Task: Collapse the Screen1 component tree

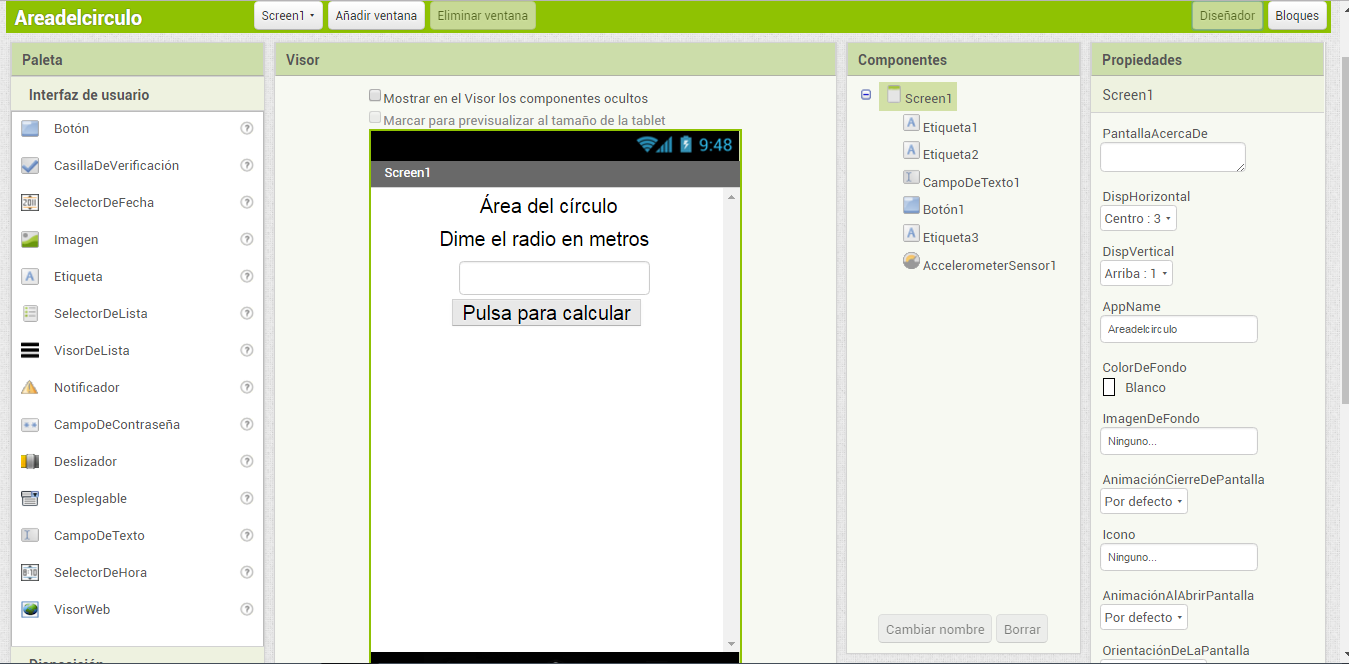Action: click(x=864, y=96)
